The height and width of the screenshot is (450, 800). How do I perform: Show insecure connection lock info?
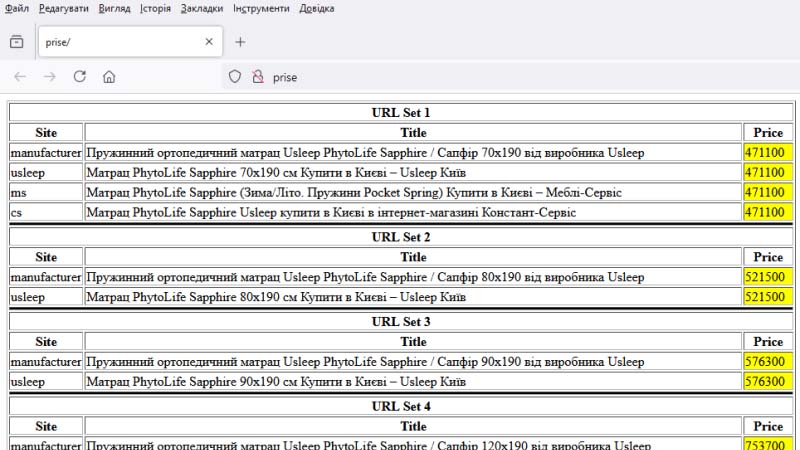pos(258,77)
